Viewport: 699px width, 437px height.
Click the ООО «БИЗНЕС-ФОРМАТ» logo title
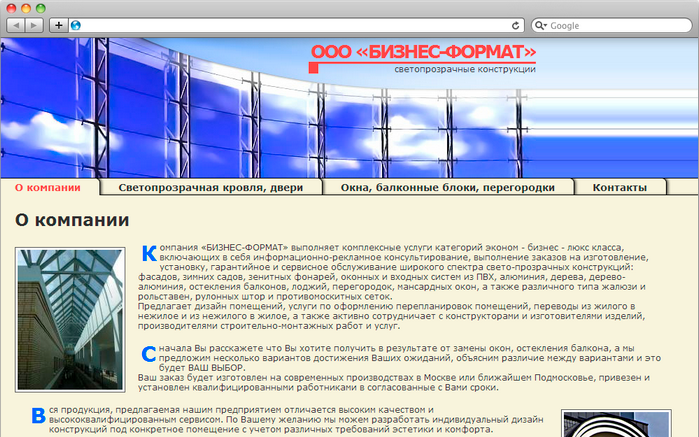tap(423, 51)
